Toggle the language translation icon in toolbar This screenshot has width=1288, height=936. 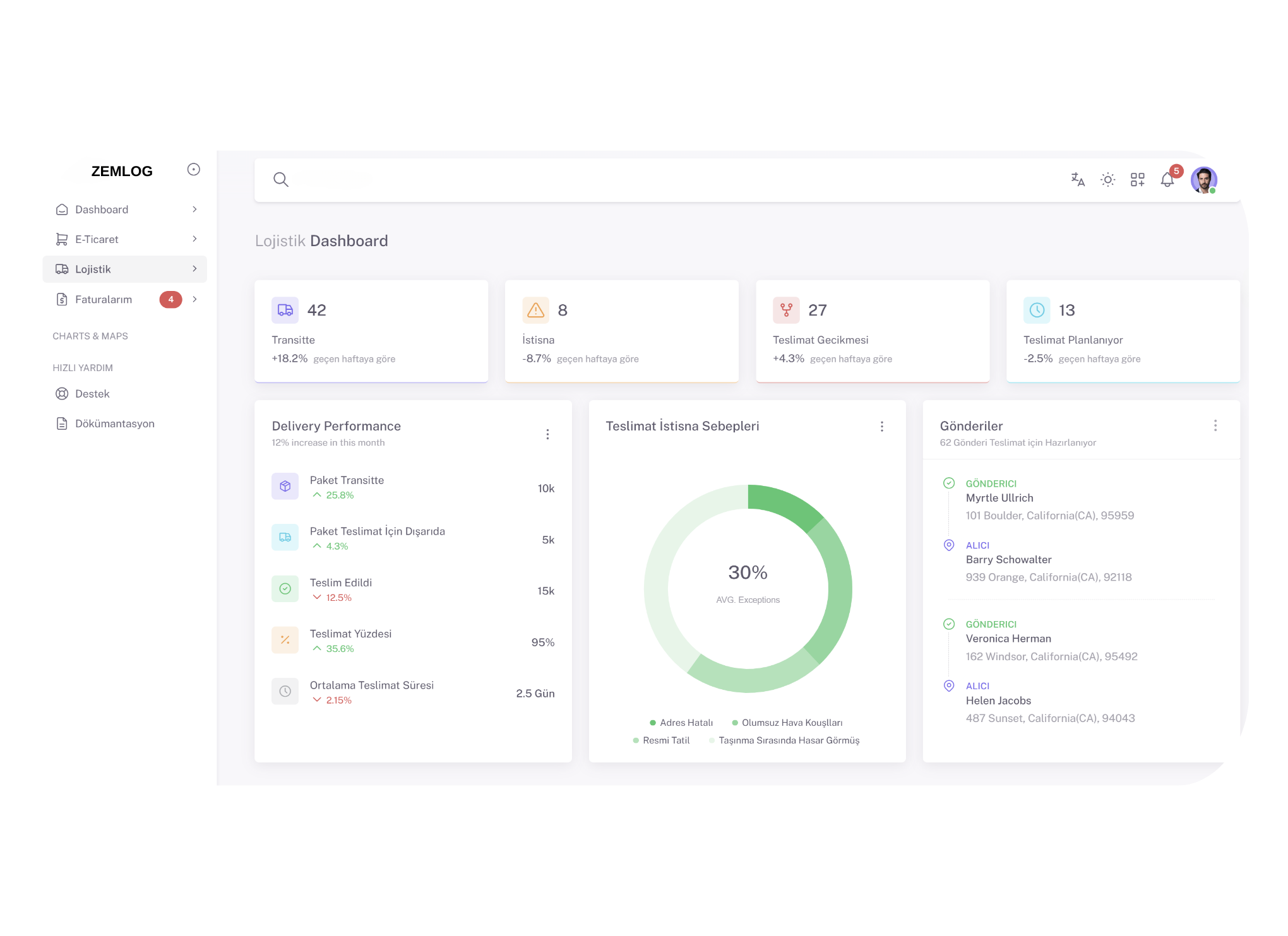[1078, 179]
